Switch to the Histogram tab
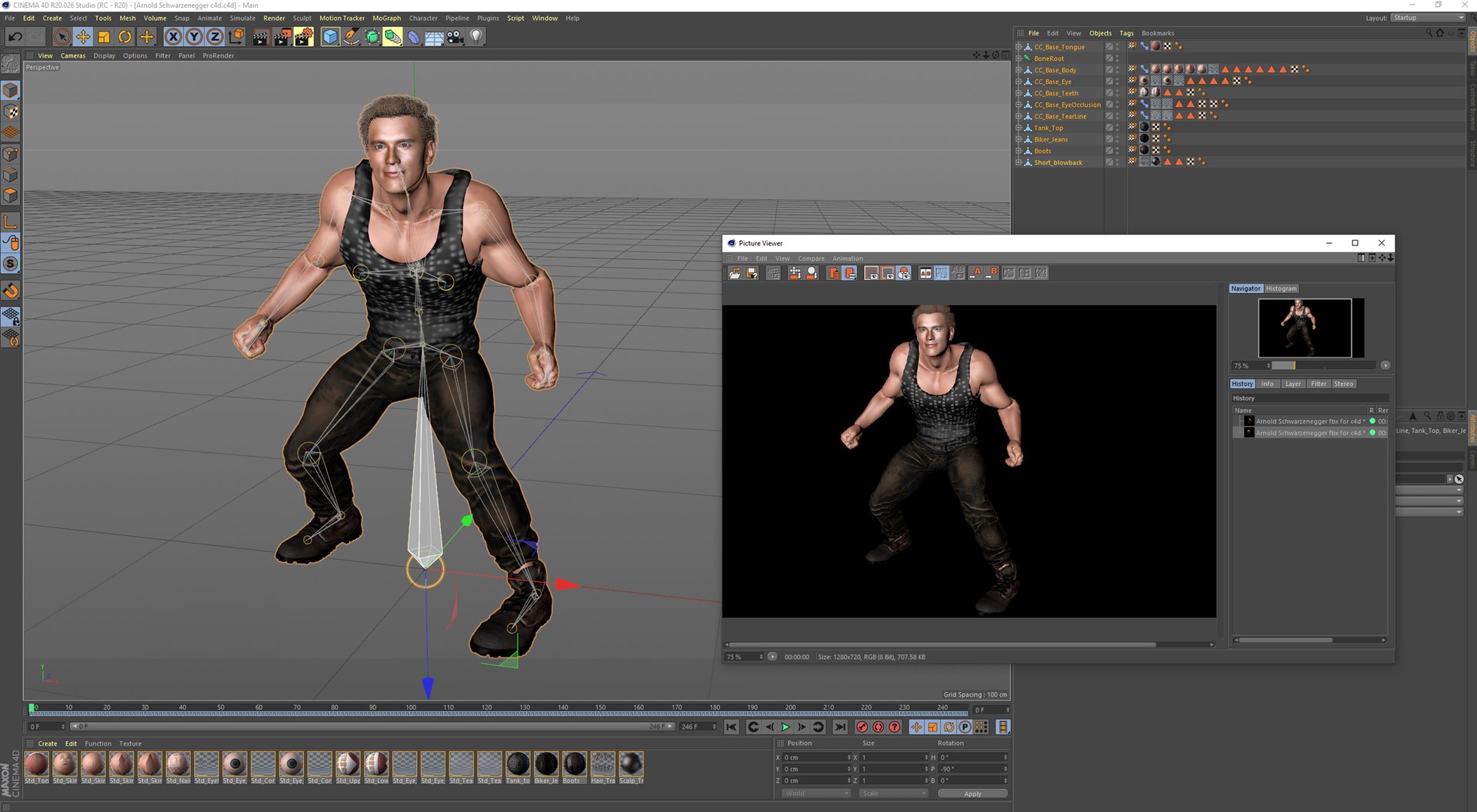Image resolution: width=1477 pixels, height=812 pixels. 1281,288
